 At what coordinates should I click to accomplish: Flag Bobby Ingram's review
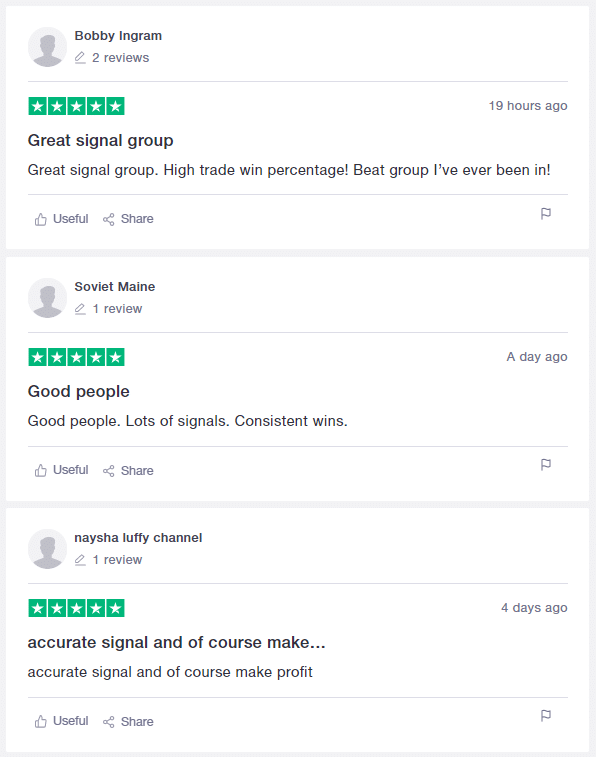tap(546, 213)
